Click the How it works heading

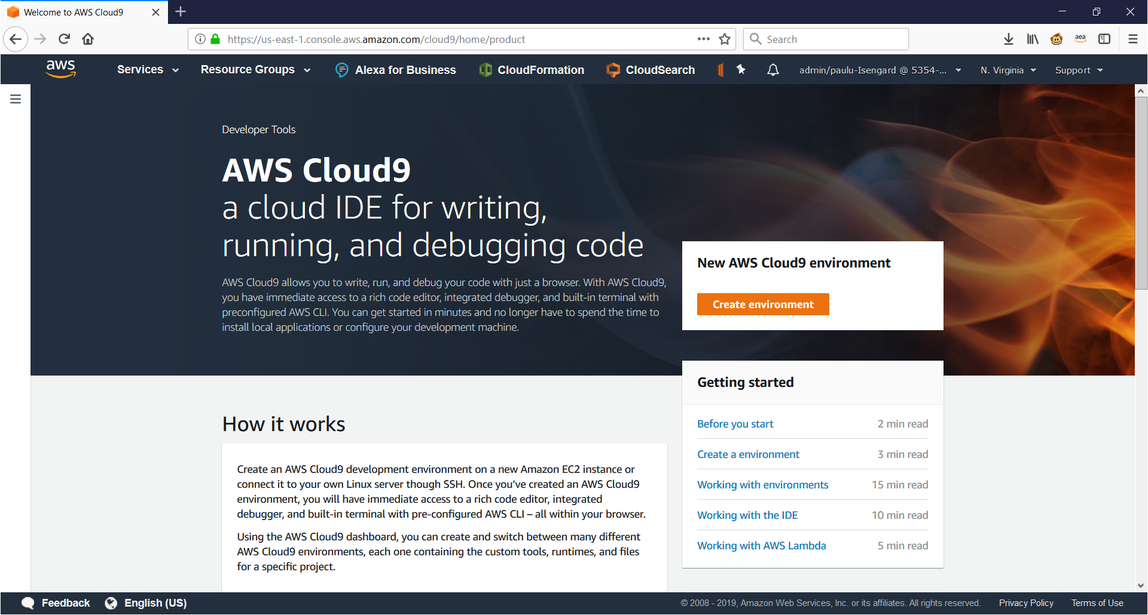(283, 425)
